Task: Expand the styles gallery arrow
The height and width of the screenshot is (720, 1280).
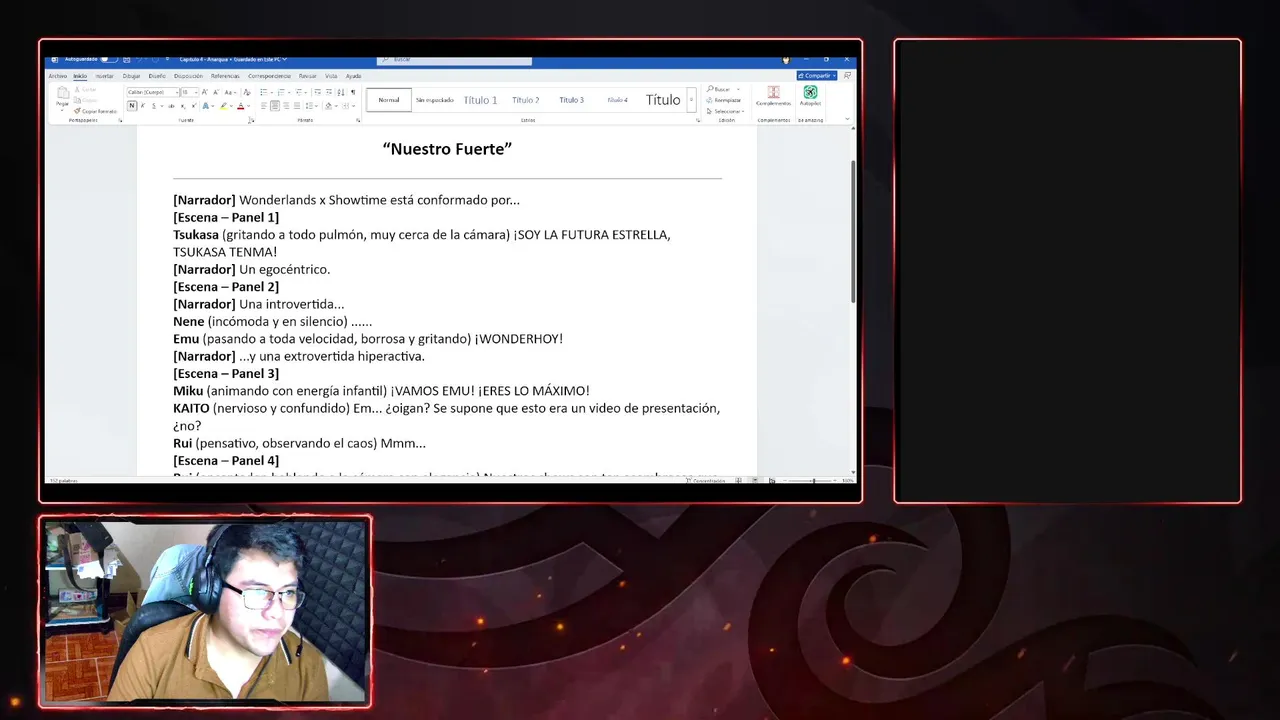Action: 691,99
